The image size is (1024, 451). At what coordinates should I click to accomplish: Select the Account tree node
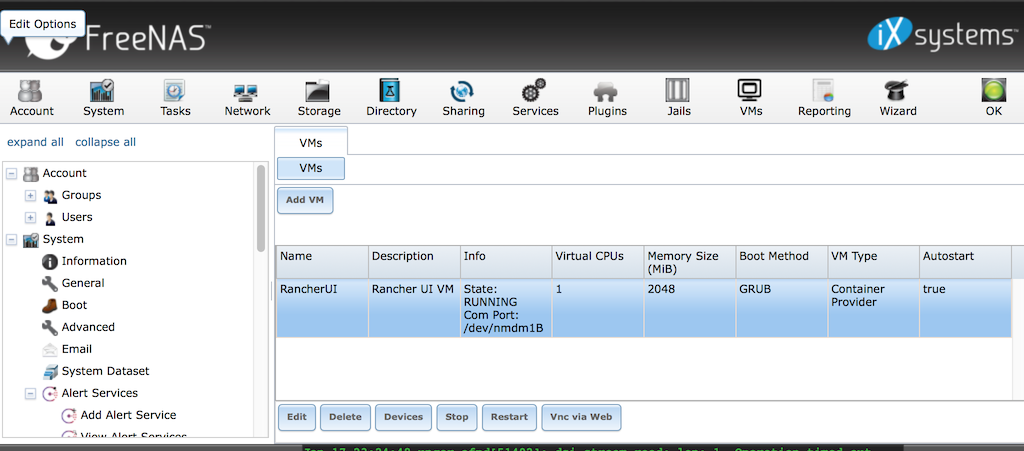click(64, 174)
